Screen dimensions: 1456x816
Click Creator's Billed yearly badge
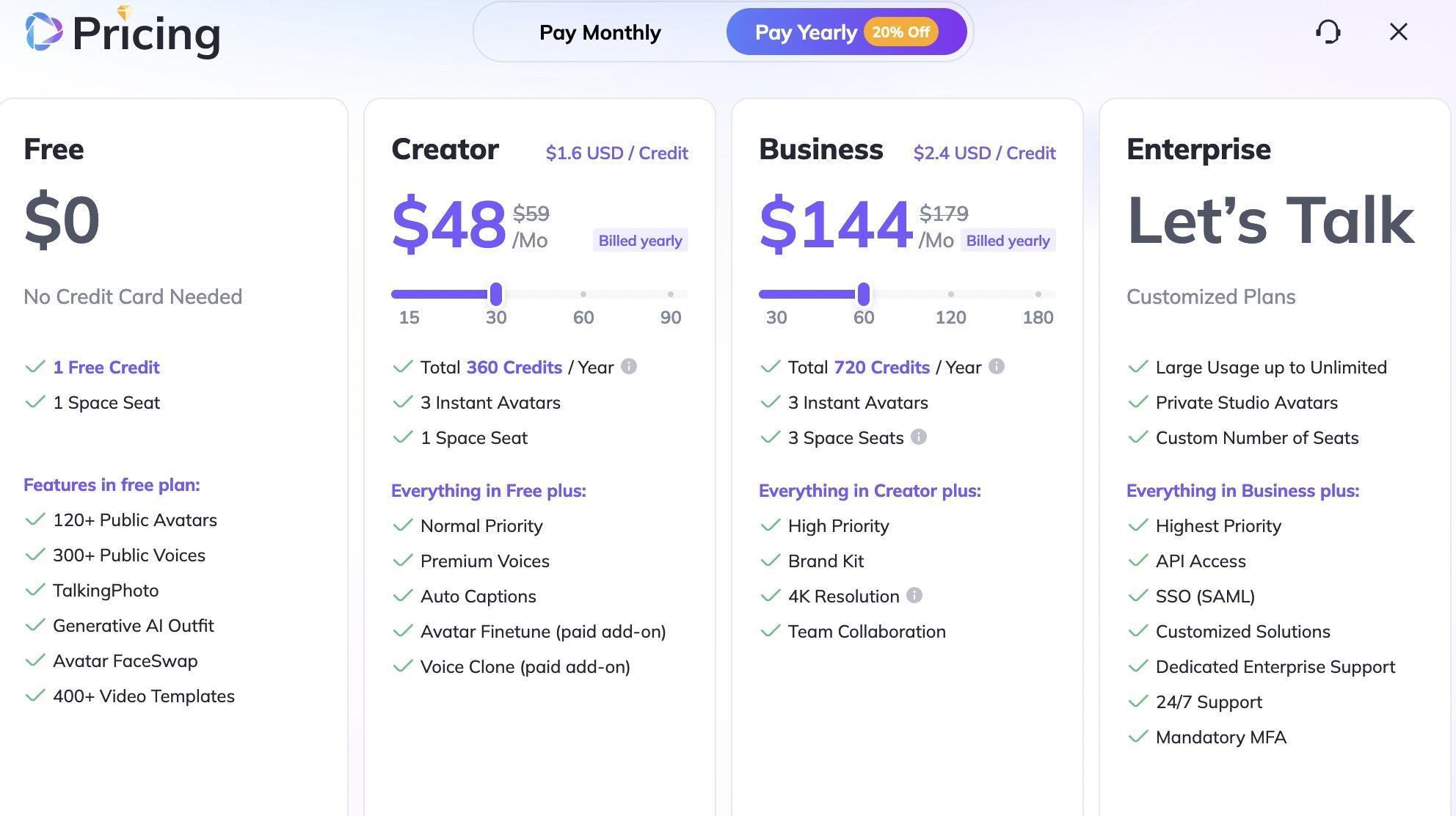click(640, 241)
